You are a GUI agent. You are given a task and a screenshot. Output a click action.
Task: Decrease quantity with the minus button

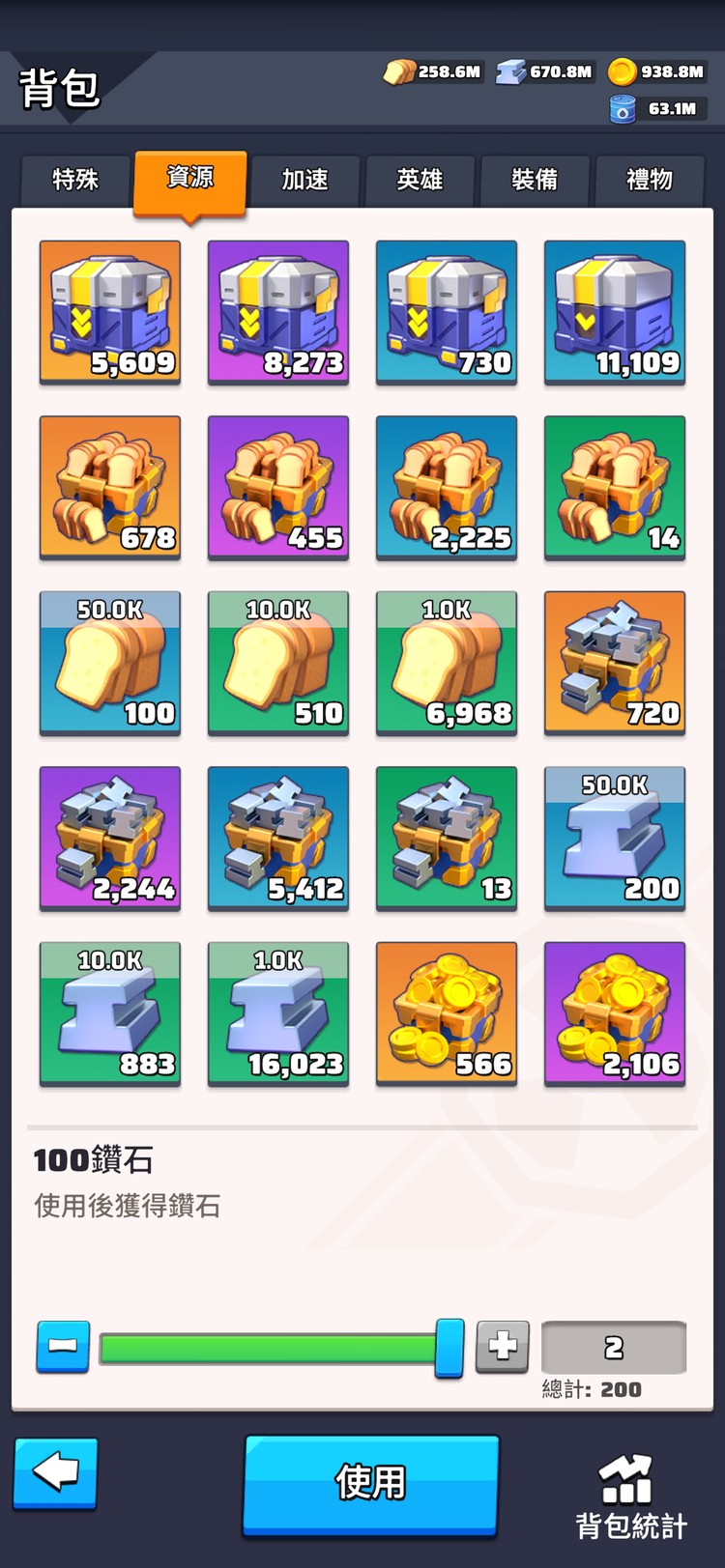(63, 1346)
